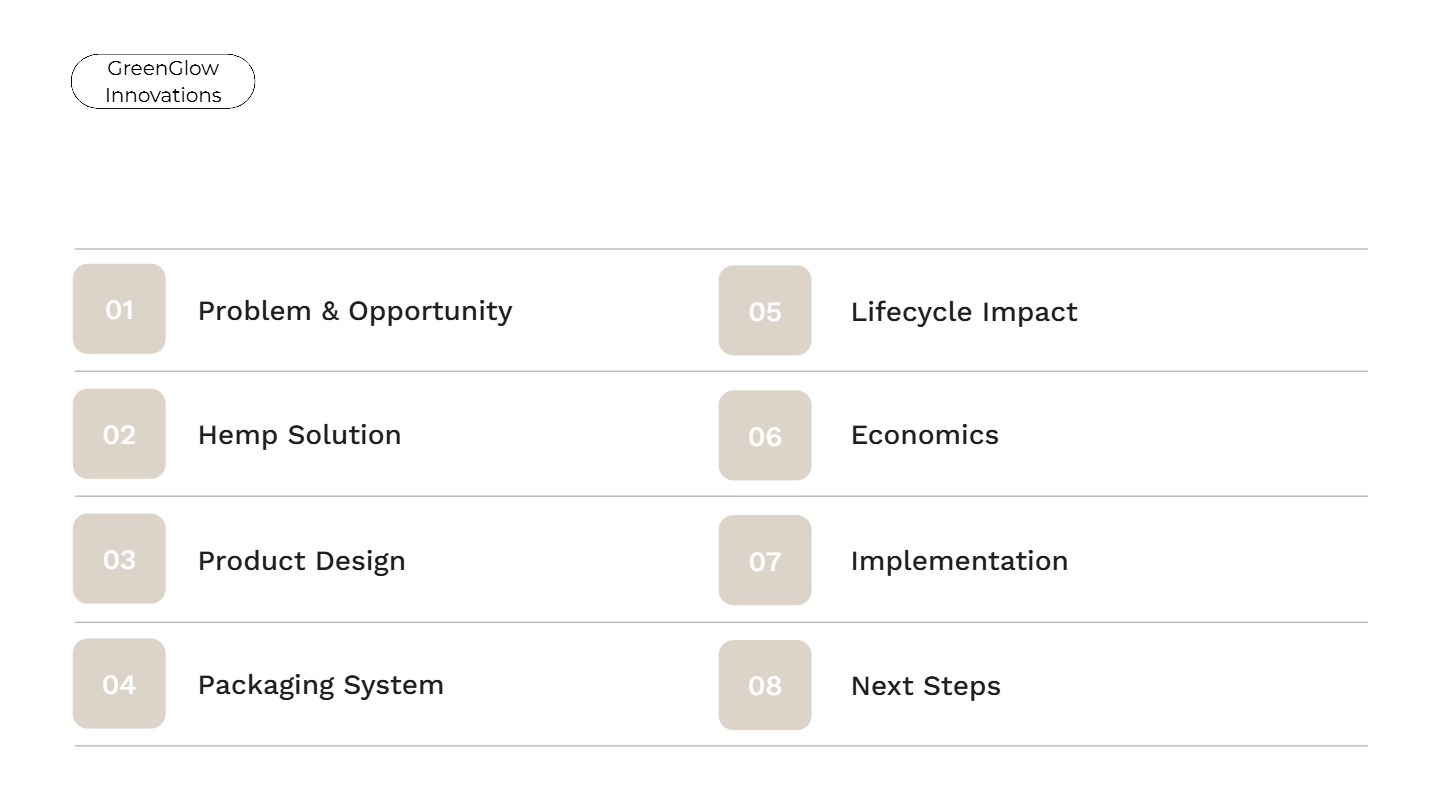Open the Next Steps section
This screenshot has width=1440, height=810.
(925, 686)
